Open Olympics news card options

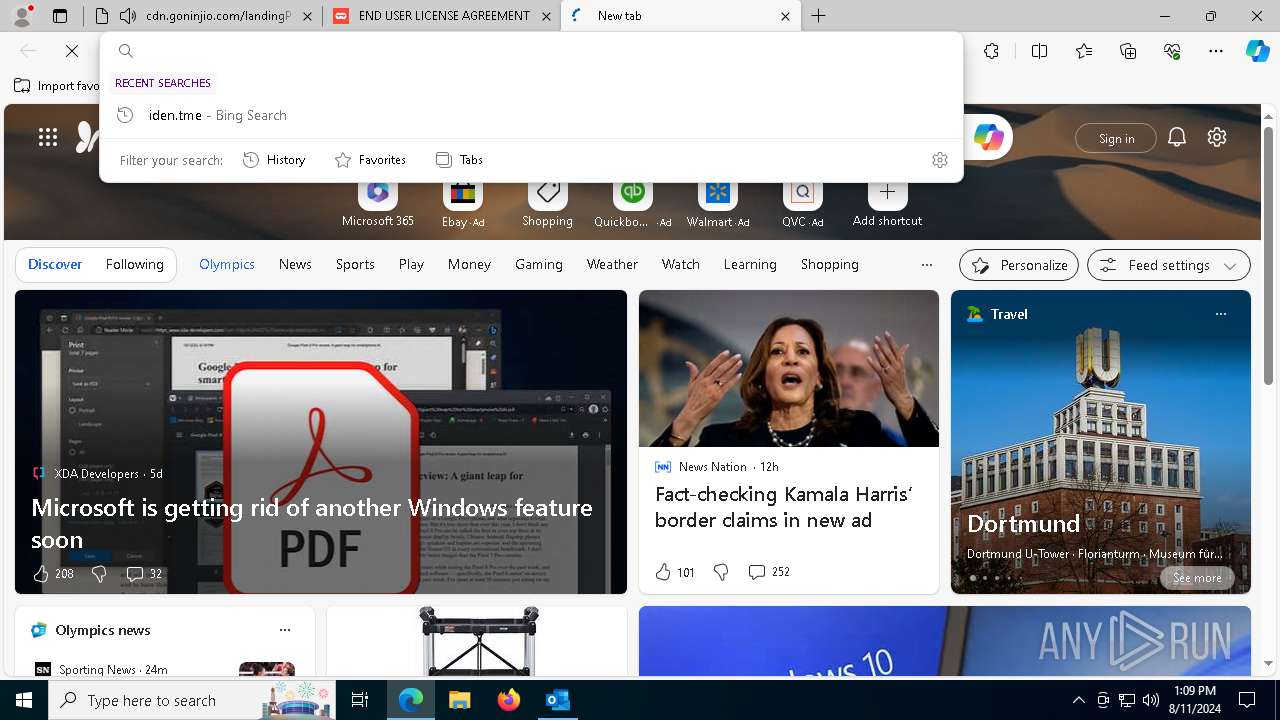[x=285, y=630]
